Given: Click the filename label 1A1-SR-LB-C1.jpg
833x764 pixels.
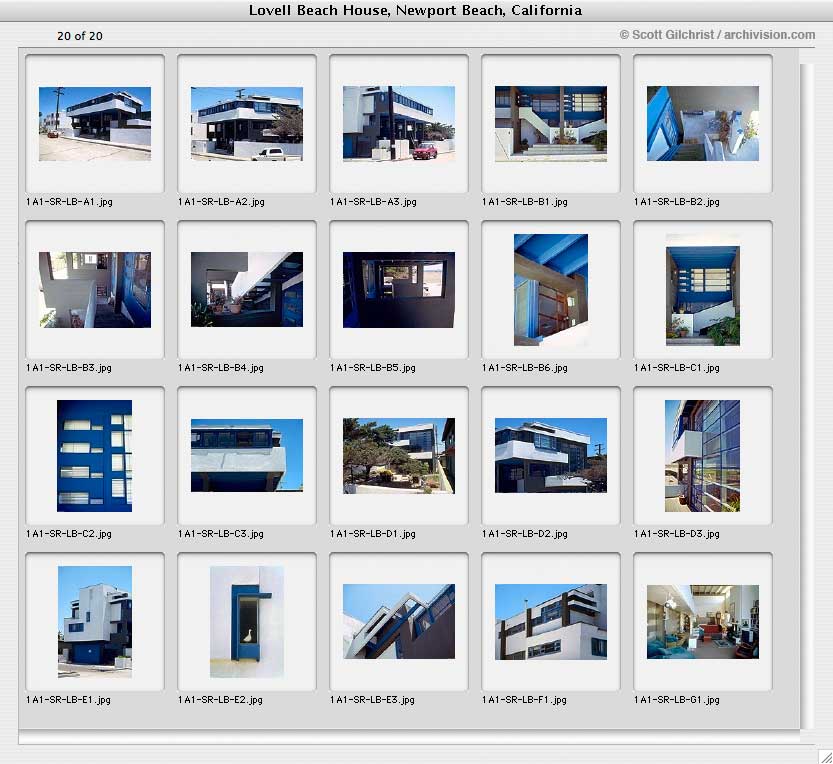Looking at the screenshot, I should point(677,368).
